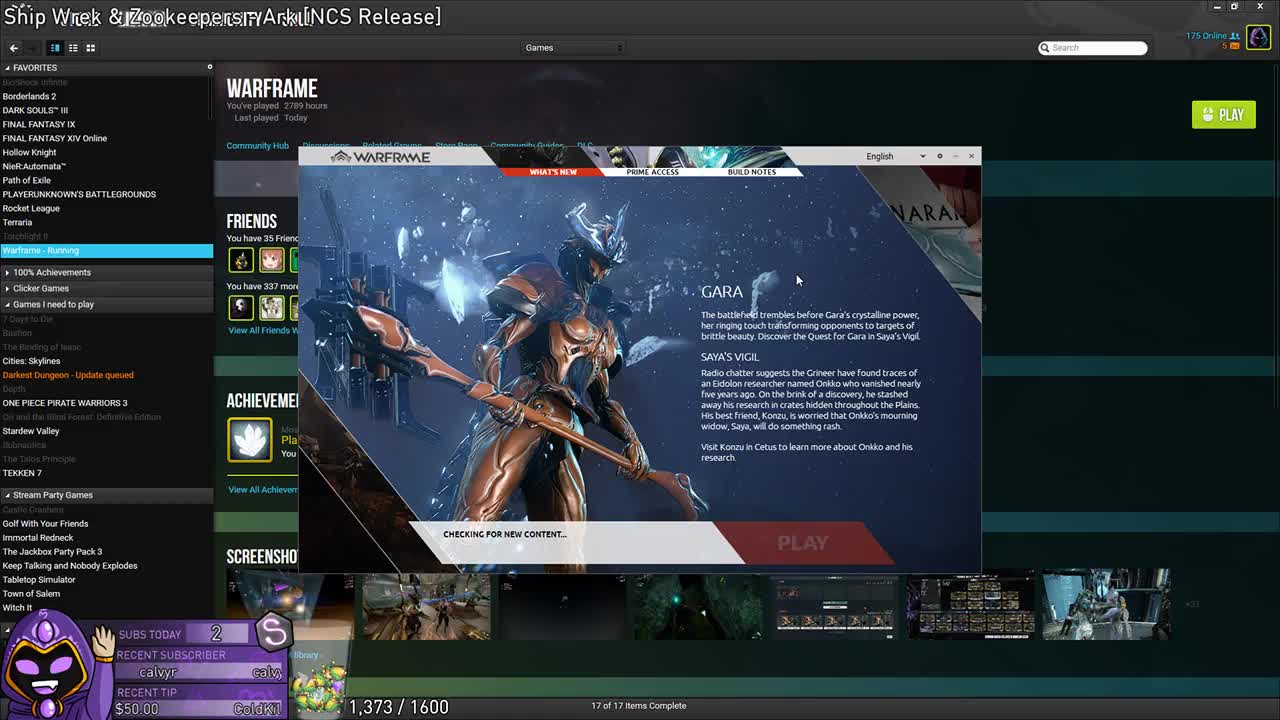The height and width of the screenshot is (720, 1280).
Task: Select Immortal Redneck in the library
Action: coord(38,537)
